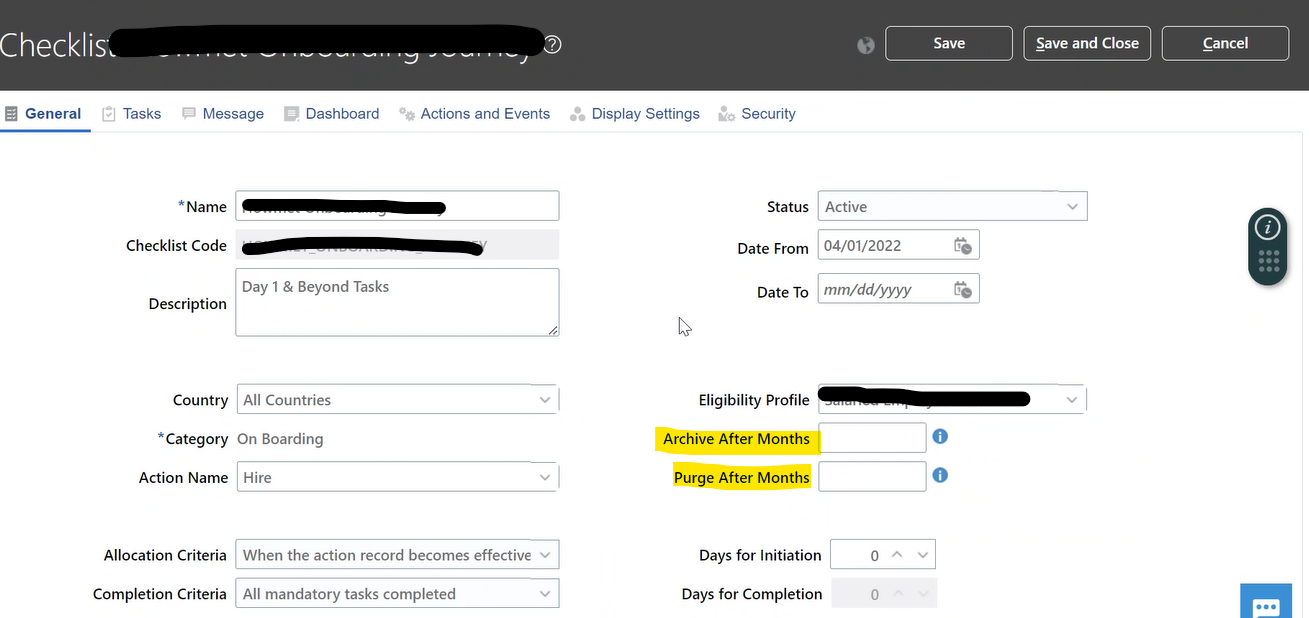The width and height of the screenshot is (1309, 618).
Task: Switch to the Security tab
Action: [x=768, y=113]
